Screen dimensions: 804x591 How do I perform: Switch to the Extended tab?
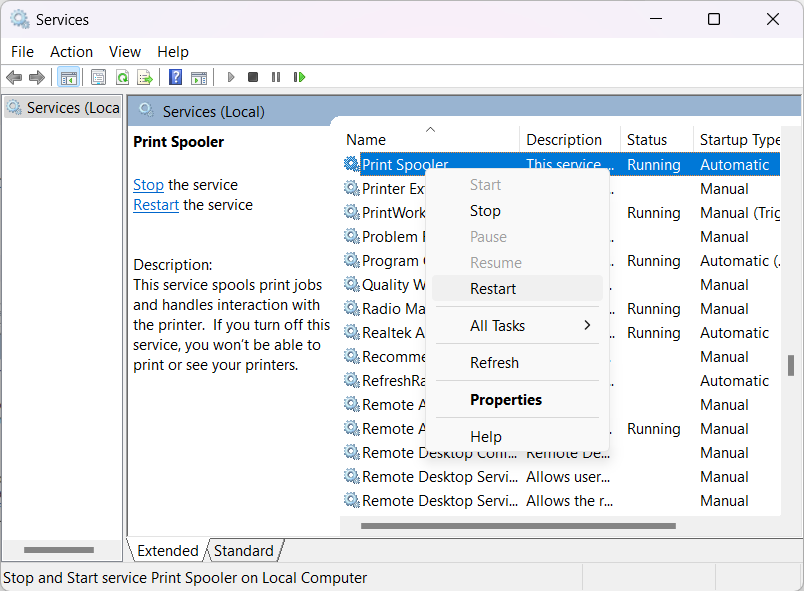(x=168, y=551)
